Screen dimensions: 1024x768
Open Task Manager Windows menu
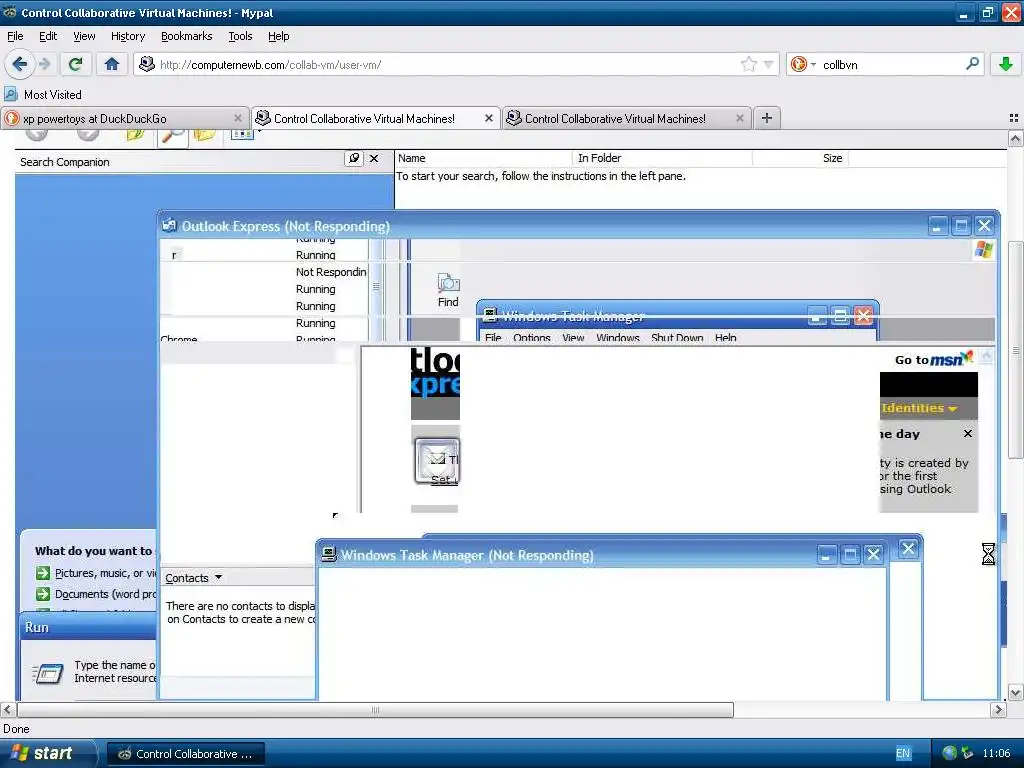point(618,337)
